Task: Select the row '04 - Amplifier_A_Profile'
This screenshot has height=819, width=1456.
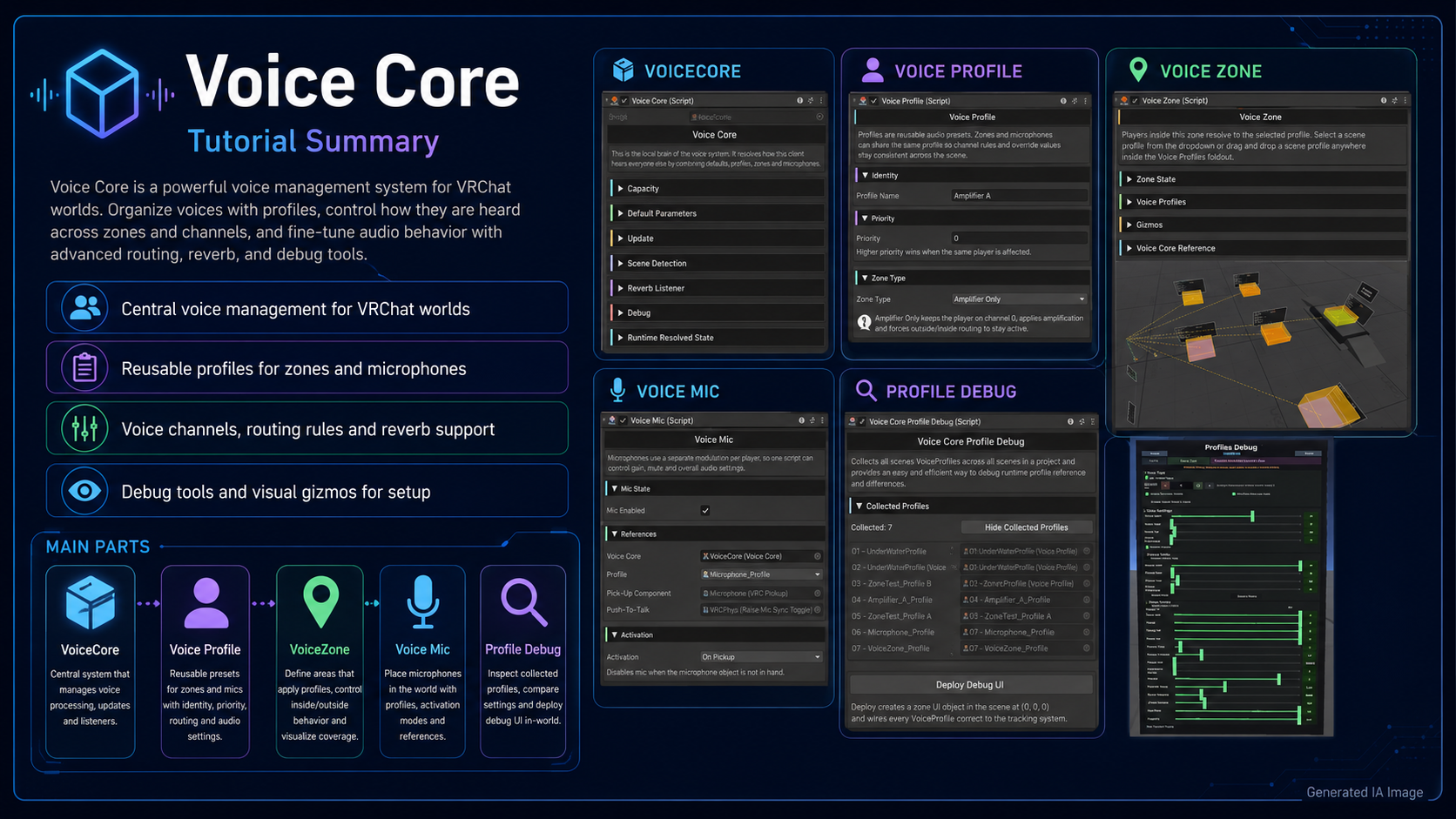Action: (971, 600)
